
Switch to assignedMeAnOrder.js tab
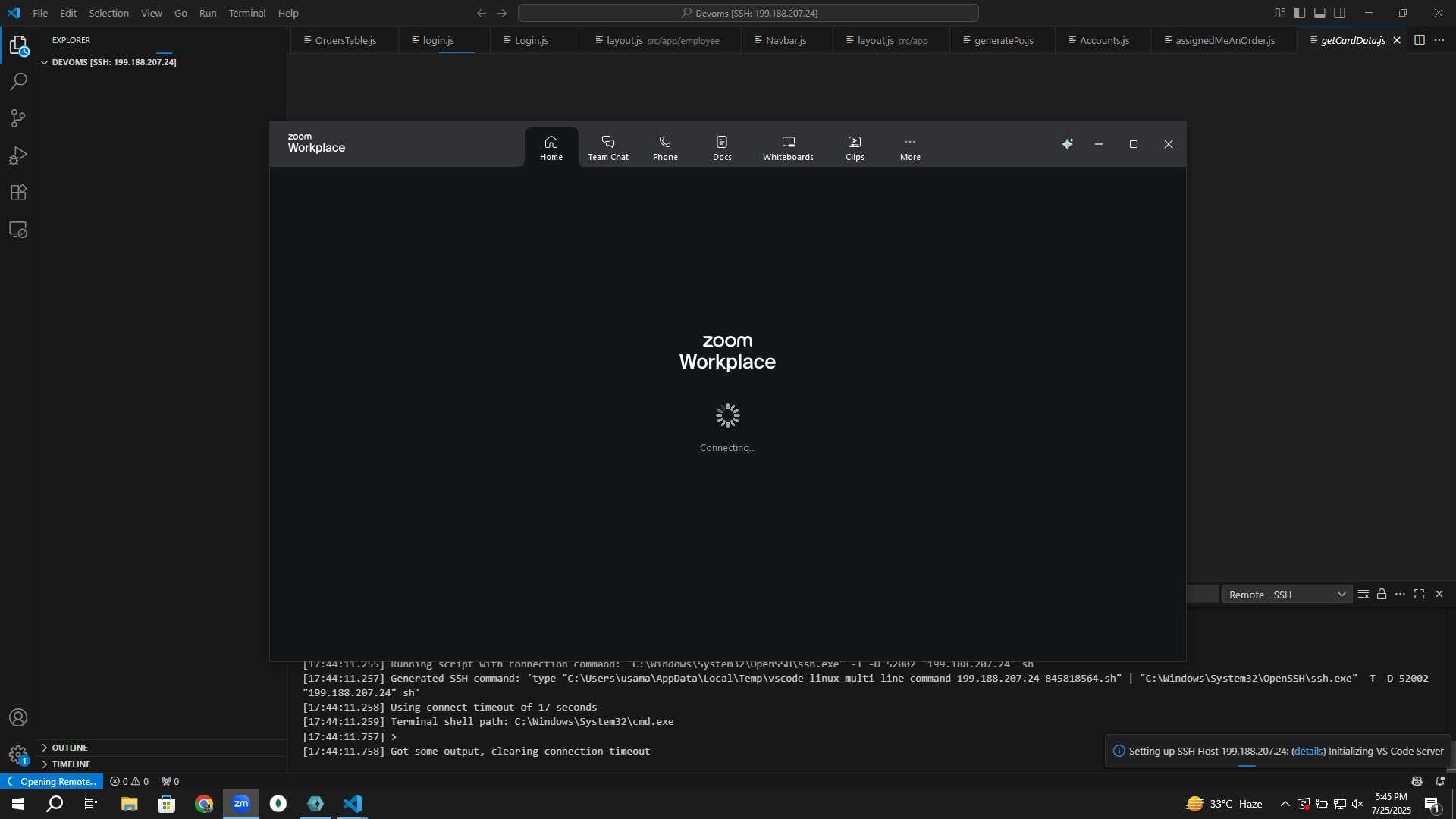(x=1224, y=40)
